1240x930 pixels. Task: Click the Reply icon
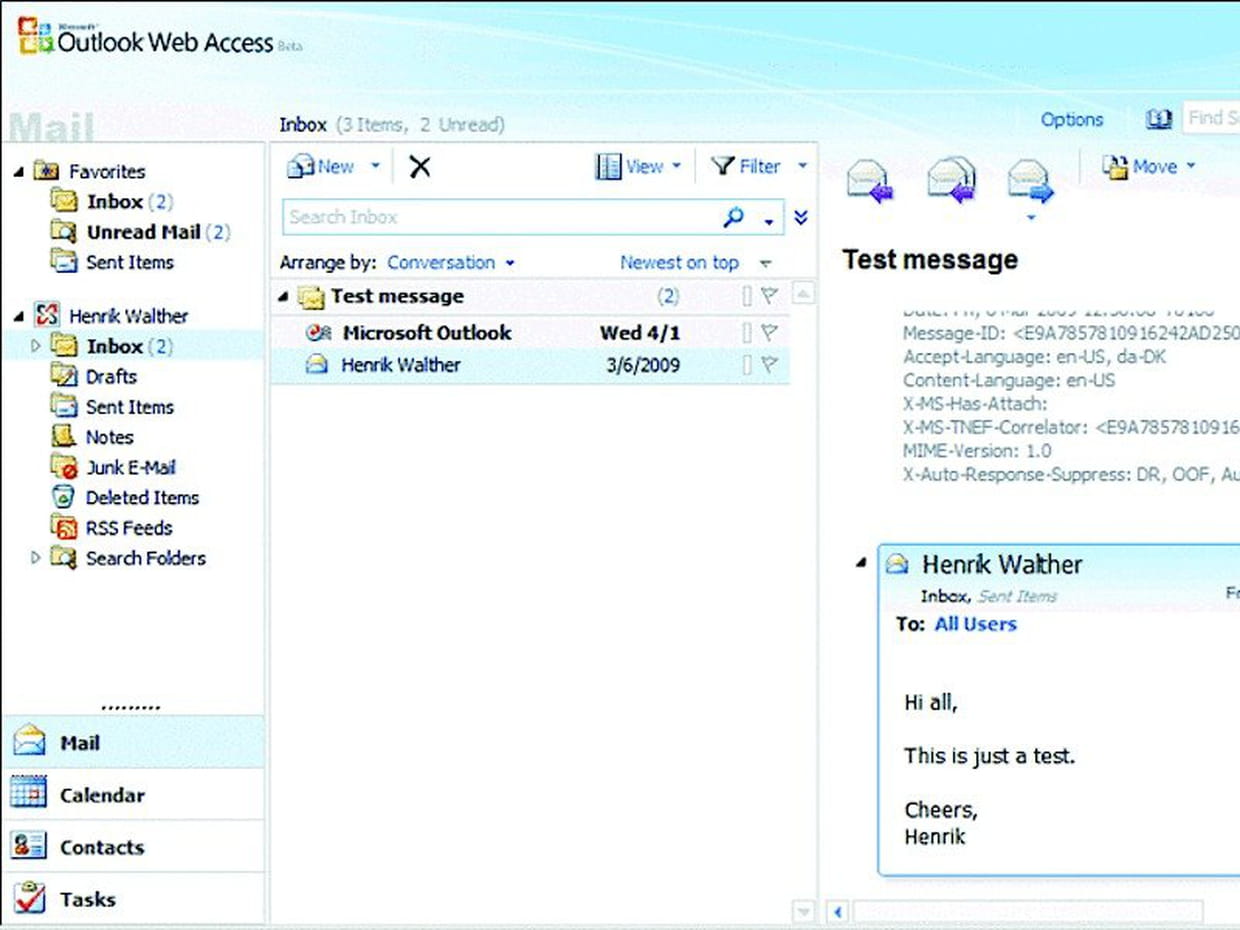pos(869,182)
